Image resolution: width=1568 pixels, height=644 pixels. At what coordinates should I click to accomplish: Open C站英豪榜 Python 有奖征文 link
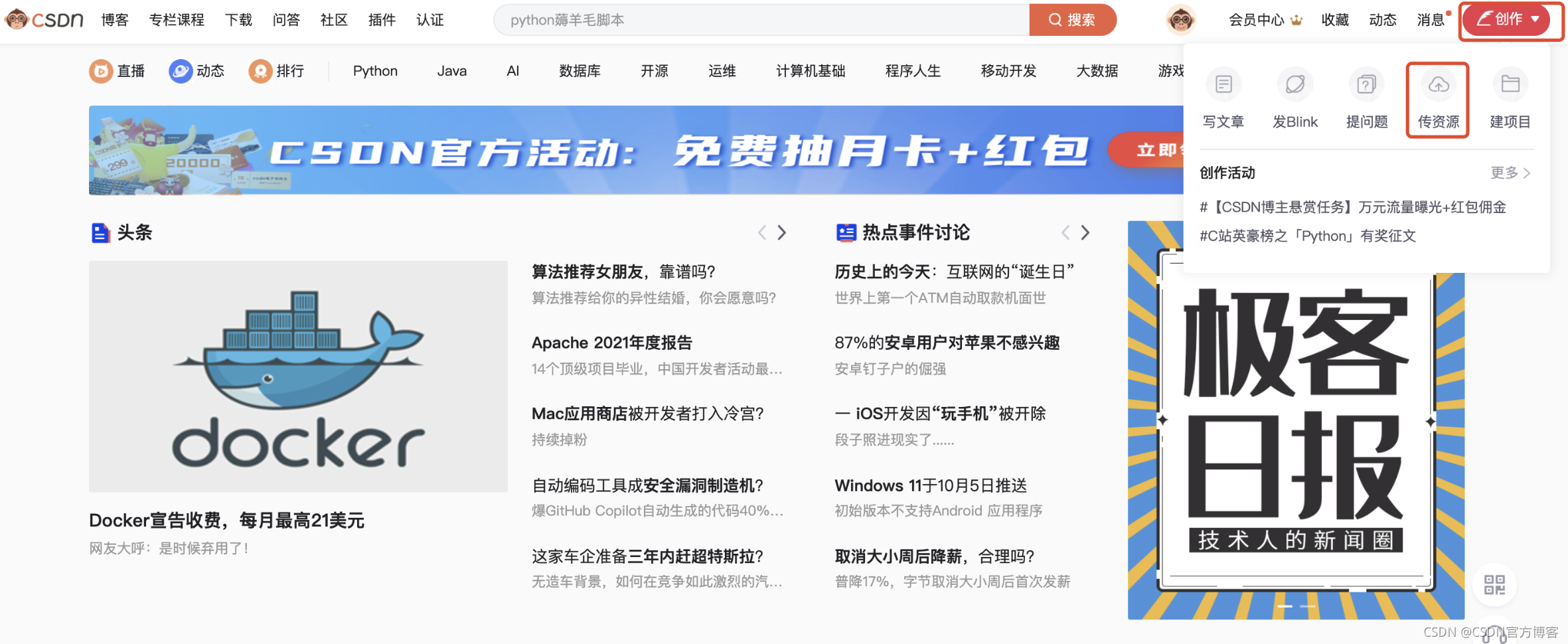click(1308, 236)
